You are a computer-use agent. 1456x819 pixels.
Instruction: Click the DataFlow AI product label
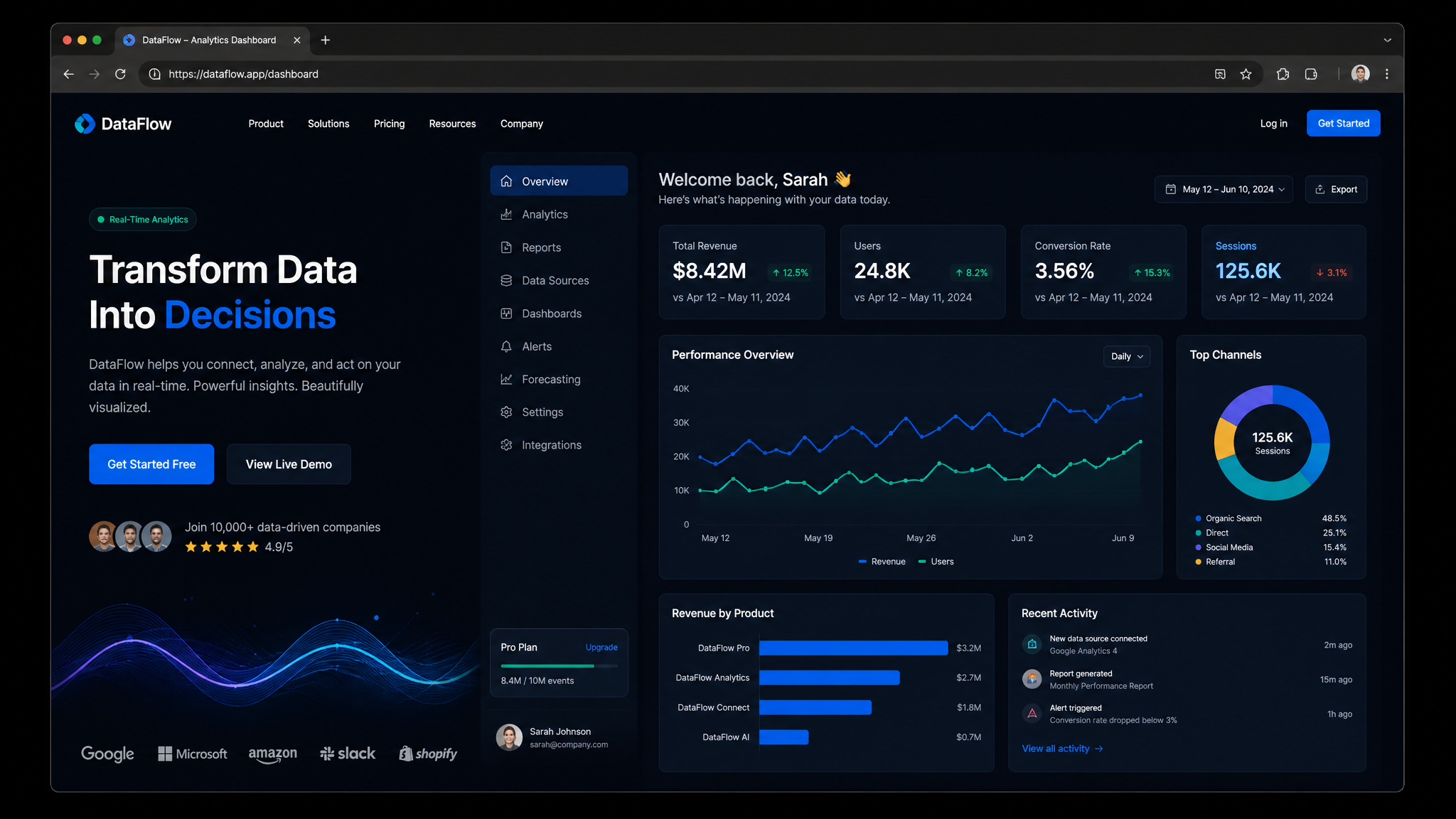pos(726,737)
